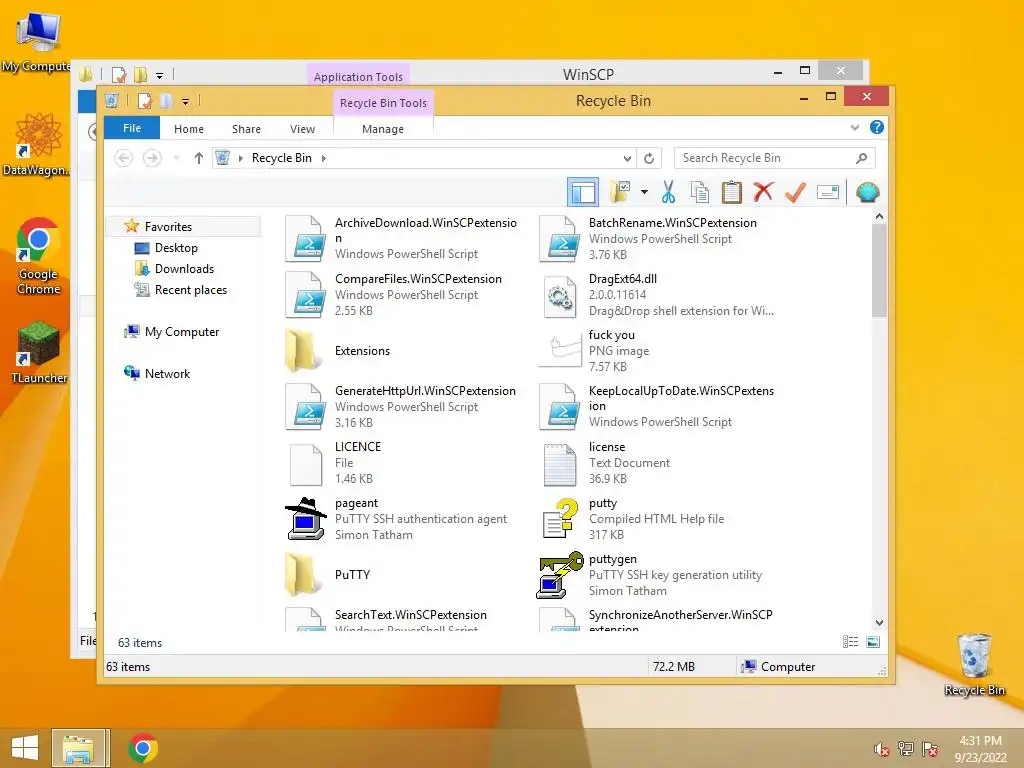Click the Cut scissors icon

click(x=667, y=192)
